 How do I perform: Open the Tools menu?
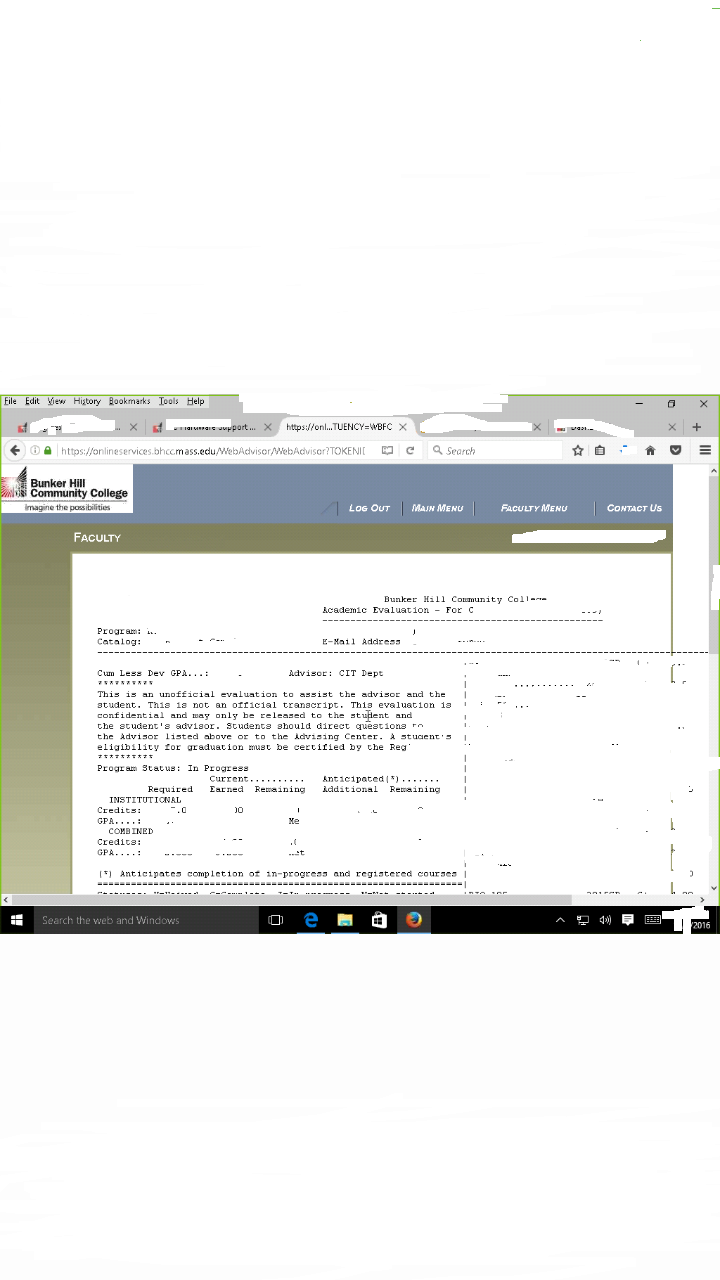click(168, 401)
